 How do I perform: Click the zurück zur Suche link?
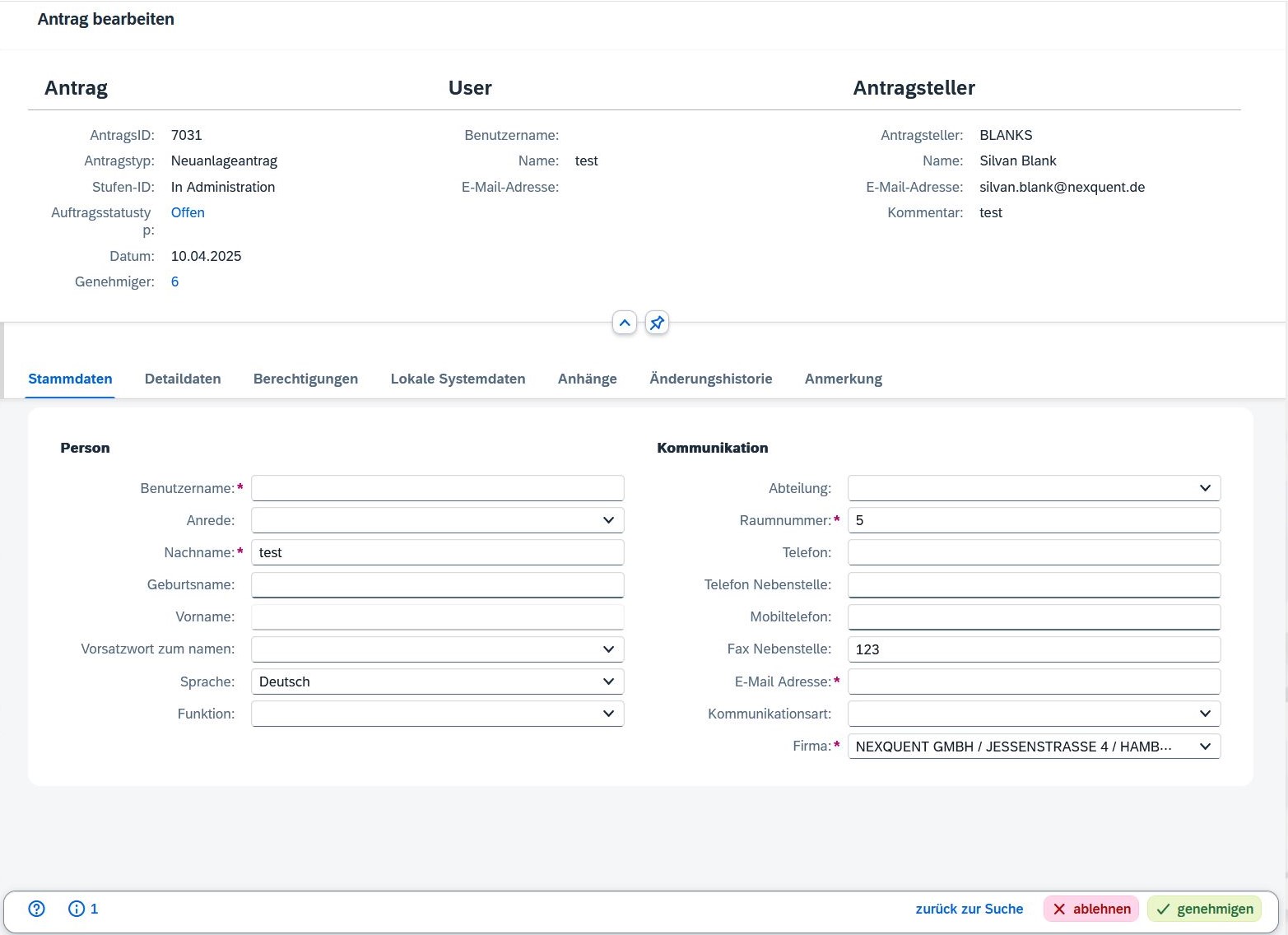(969, 909)
